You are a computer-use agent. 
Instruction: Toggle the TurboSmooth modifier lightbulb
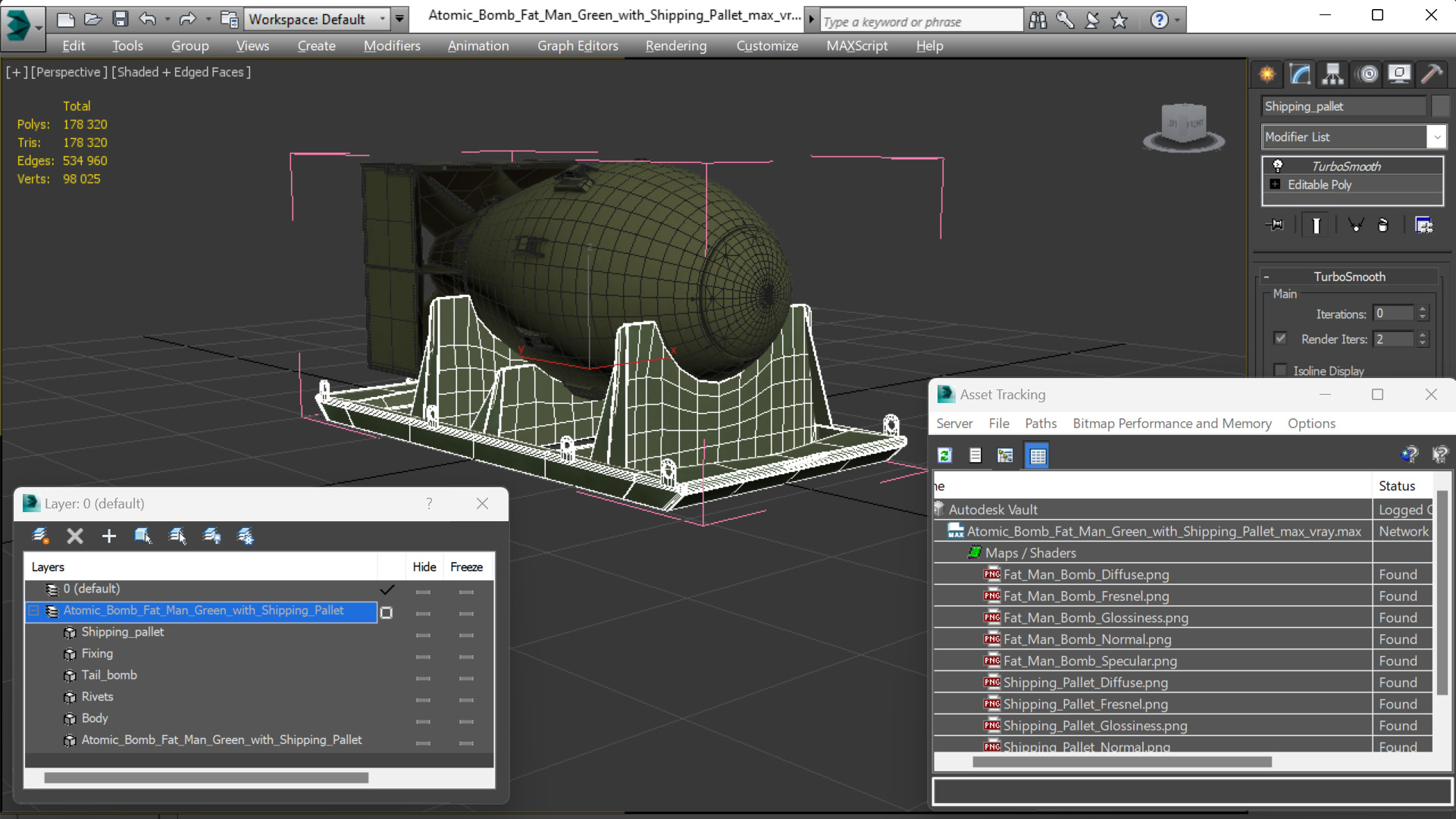pos(1278,166)
